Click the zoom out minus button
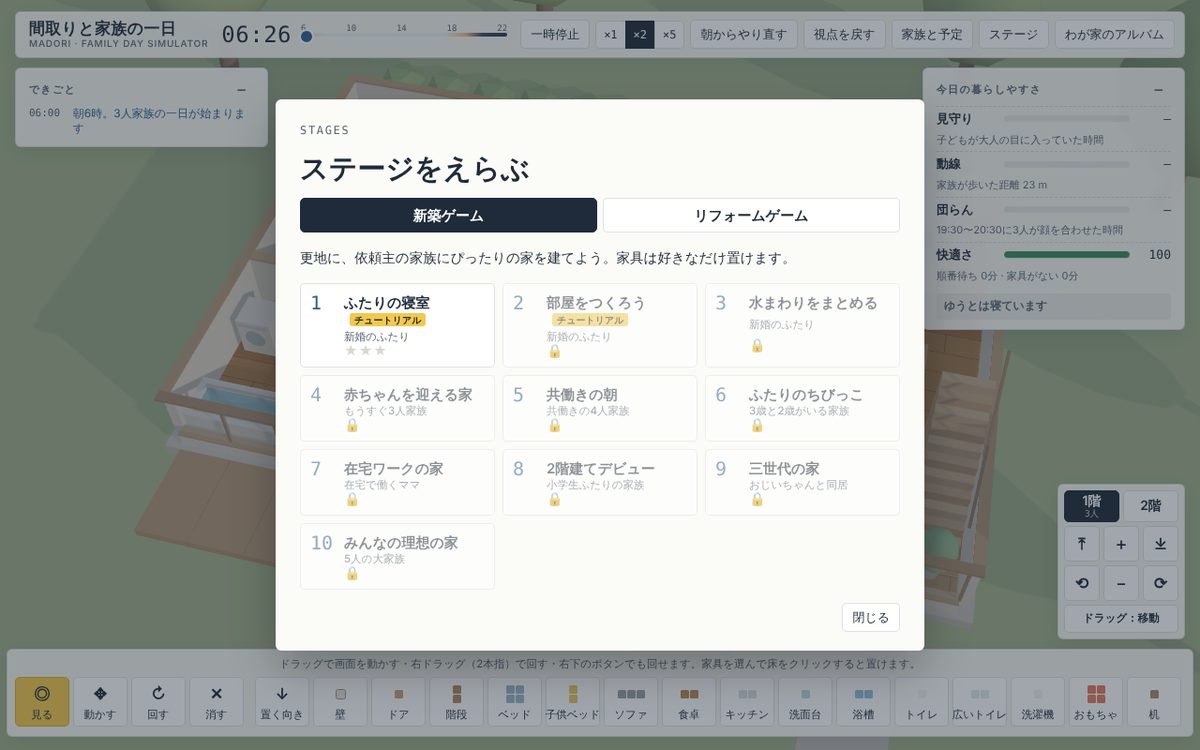The image size is (1200, 750). pos(1121,583)
